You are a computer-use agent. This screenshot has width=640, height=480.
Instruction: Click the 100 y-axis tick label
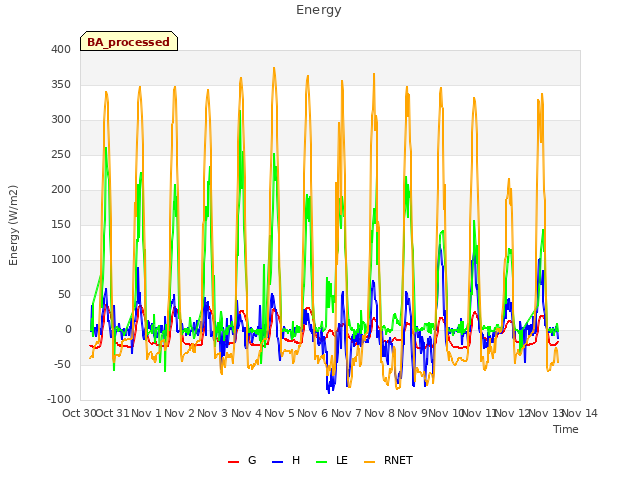pos(61,260)
